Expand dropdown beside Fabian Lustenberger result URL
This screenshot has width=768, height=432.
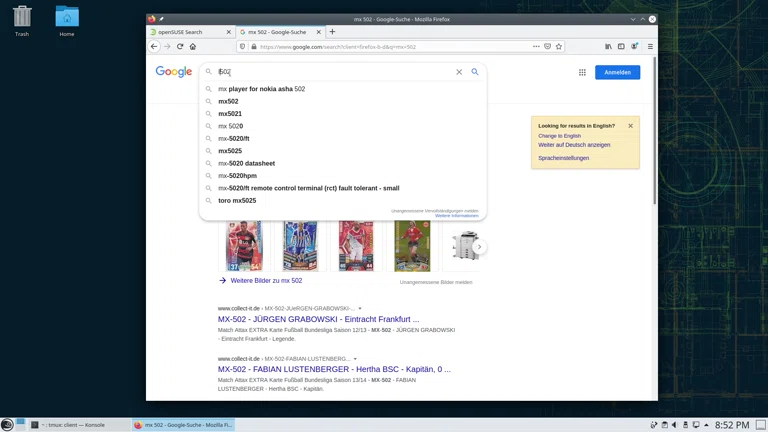tap(355, 359)
